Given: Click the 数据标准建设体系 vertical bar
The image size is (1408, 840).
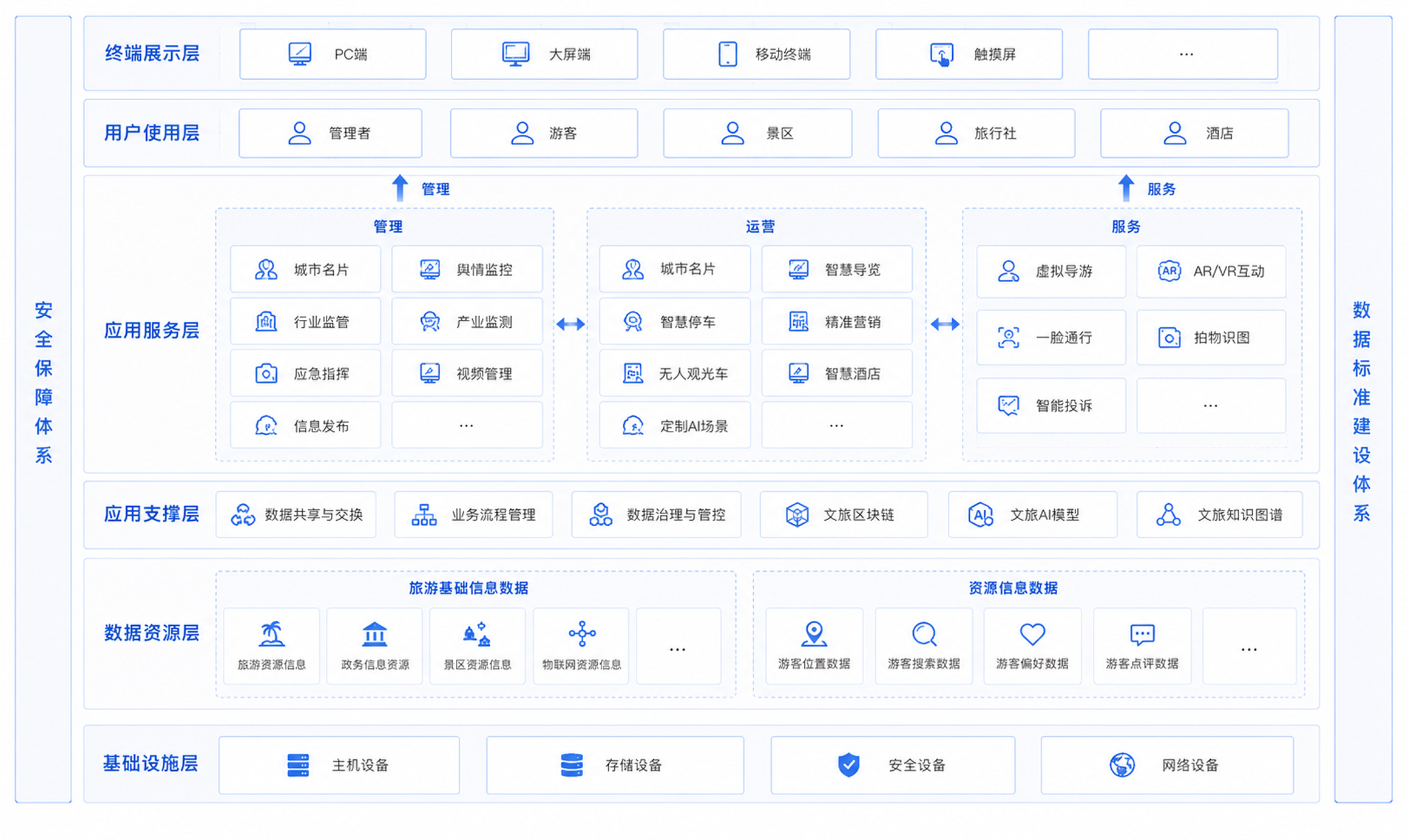Looking at the screenshot, I should click(x=1362, y=409).
